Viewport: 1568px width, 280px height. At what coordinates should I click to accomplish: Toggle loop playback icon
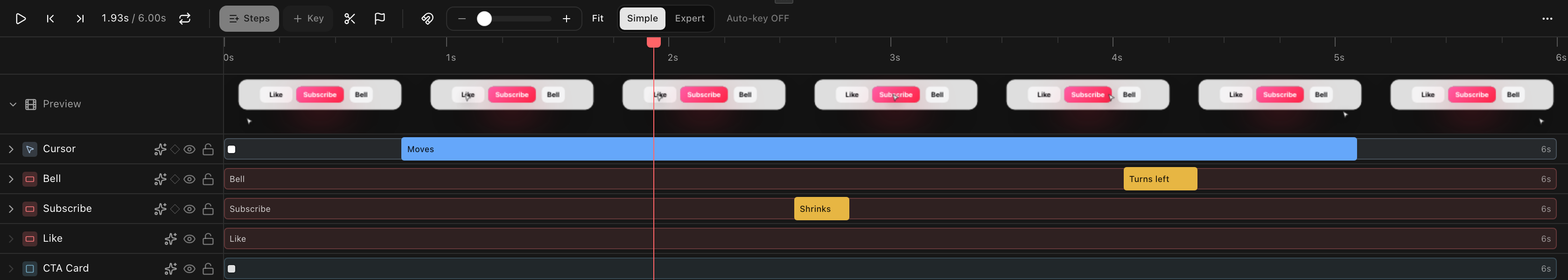tap(184, 19)
